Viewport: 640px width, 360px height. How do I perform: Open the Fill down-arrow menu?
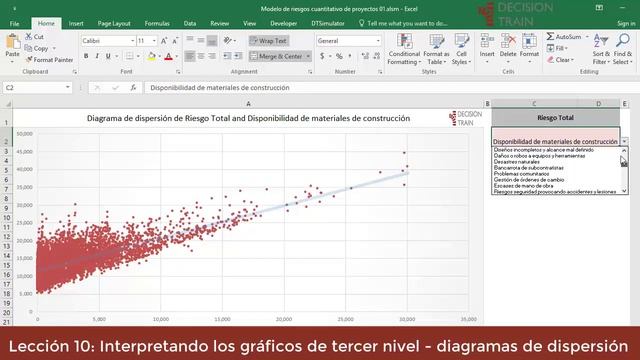pos(558,48)
